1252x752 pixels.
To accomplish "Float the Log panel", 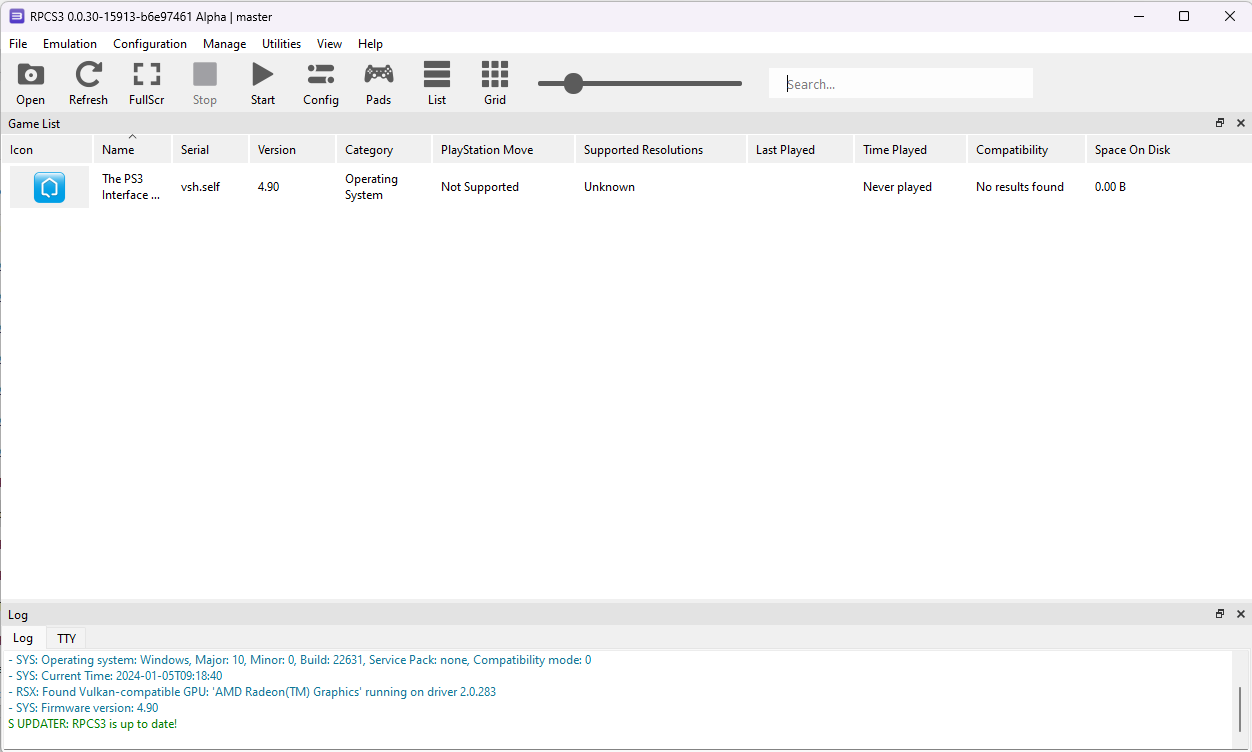I will coord(1220,614).
